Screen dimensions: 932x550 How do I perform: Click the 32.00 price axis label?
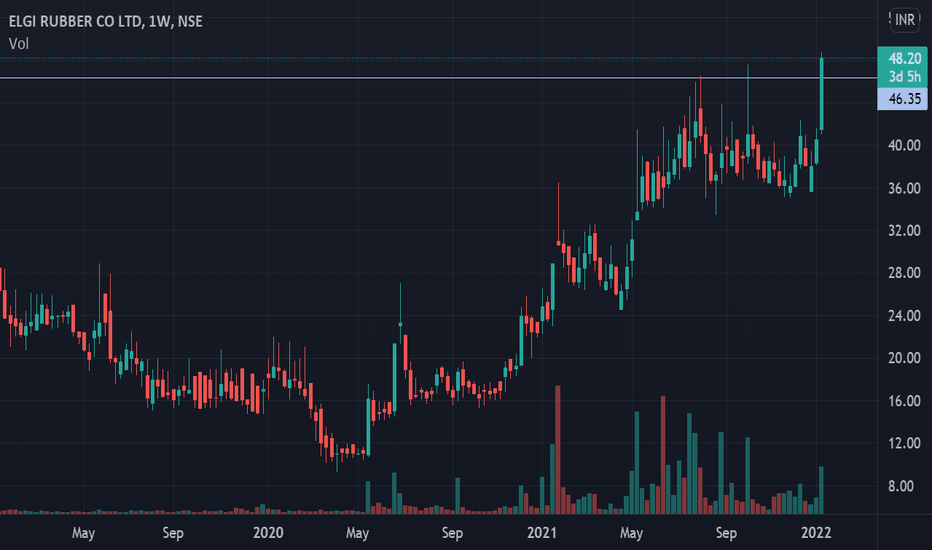(x=903, y=231)
